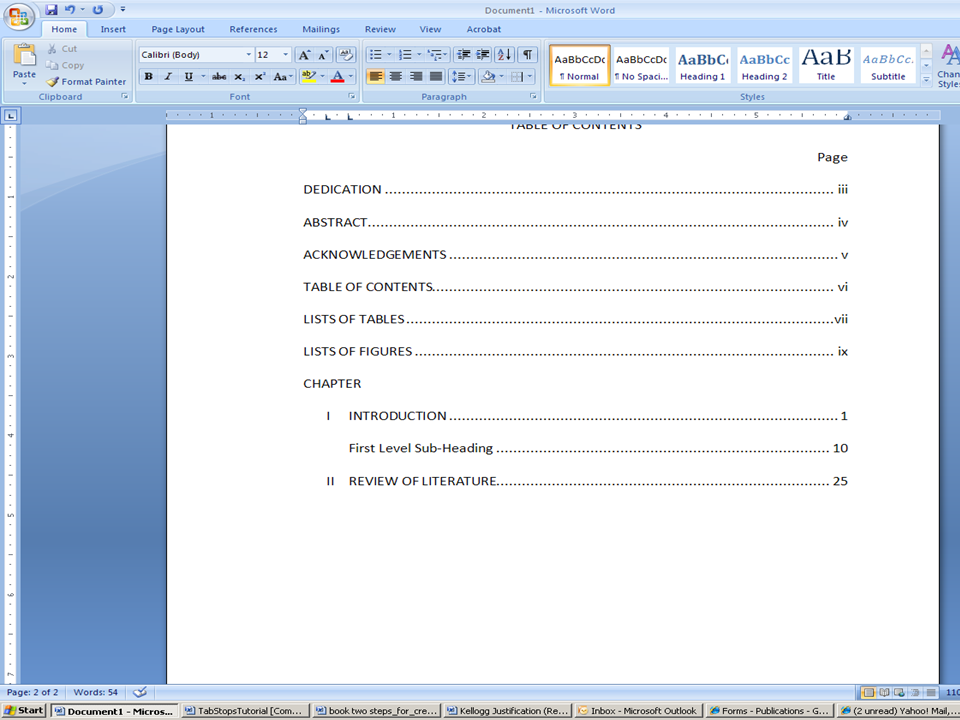Viewport: 960px width, 720px height.
Task: Toggle bold formatting
Action: click(x=148, y=77)
